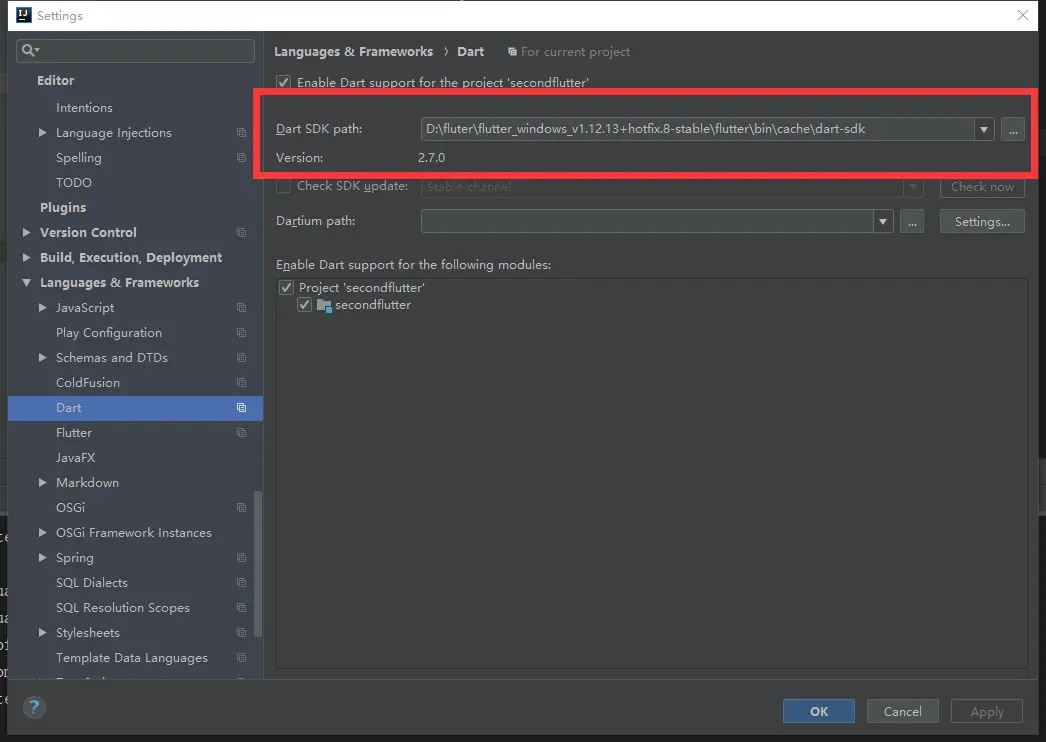This screenshot has width=1046, height=742.
Task: Open the TODO settings page
Action: pyautogui.click(x=73, y=182)
